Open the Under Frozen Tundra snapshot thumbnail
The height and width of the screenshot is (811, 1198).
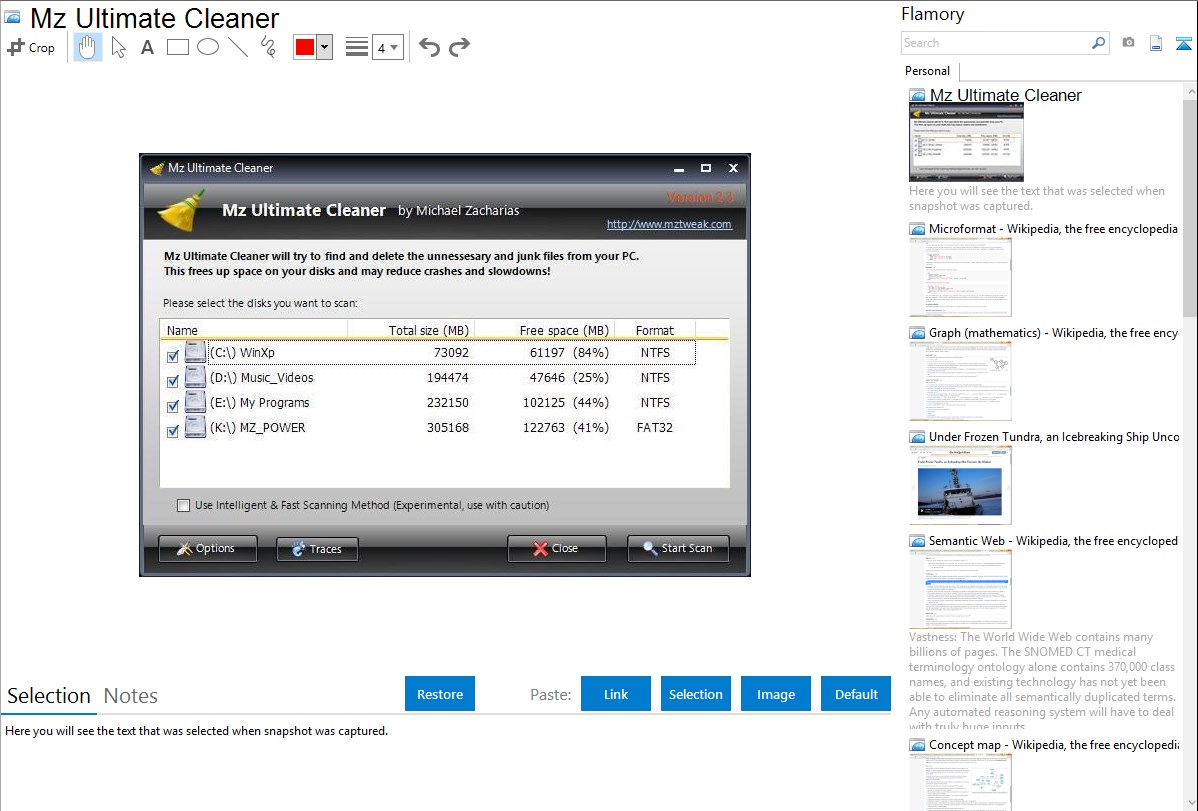tap(960, 485)
